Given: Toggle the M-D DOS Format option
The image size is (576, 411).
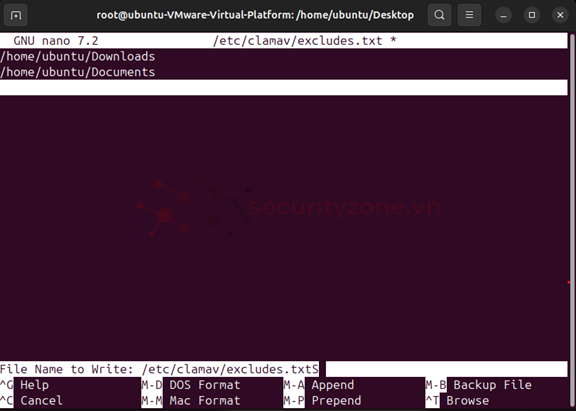Looking at the screenshot, I should [191, 385].
